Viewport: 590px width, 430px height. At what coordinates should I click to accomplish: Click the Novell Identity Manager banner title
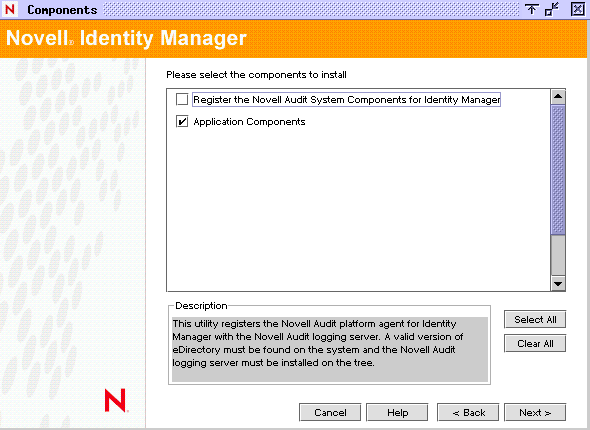coord(126,38)
